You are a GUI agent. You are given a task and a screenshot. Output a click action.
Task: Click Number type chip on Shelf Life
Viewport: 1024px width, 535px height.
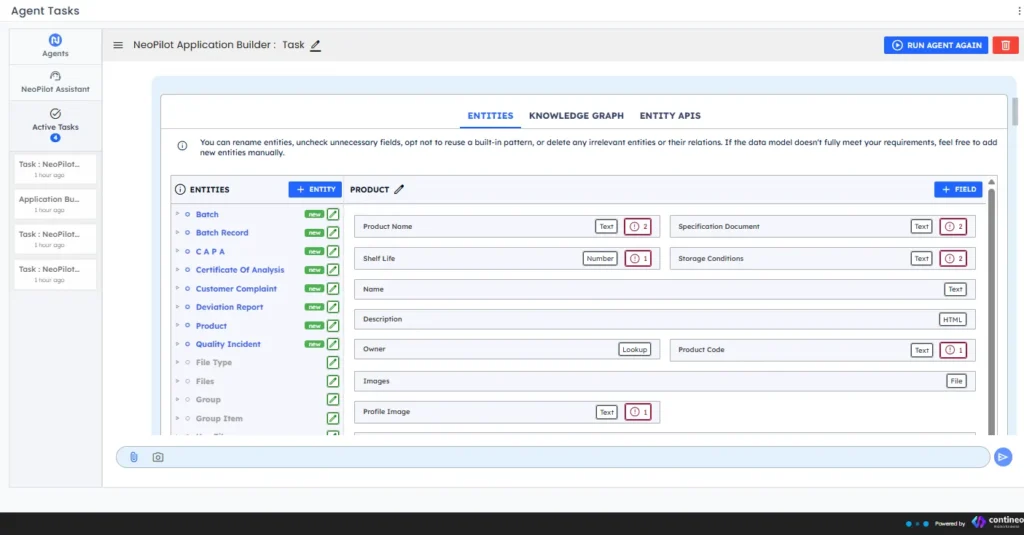coord(600,259)
